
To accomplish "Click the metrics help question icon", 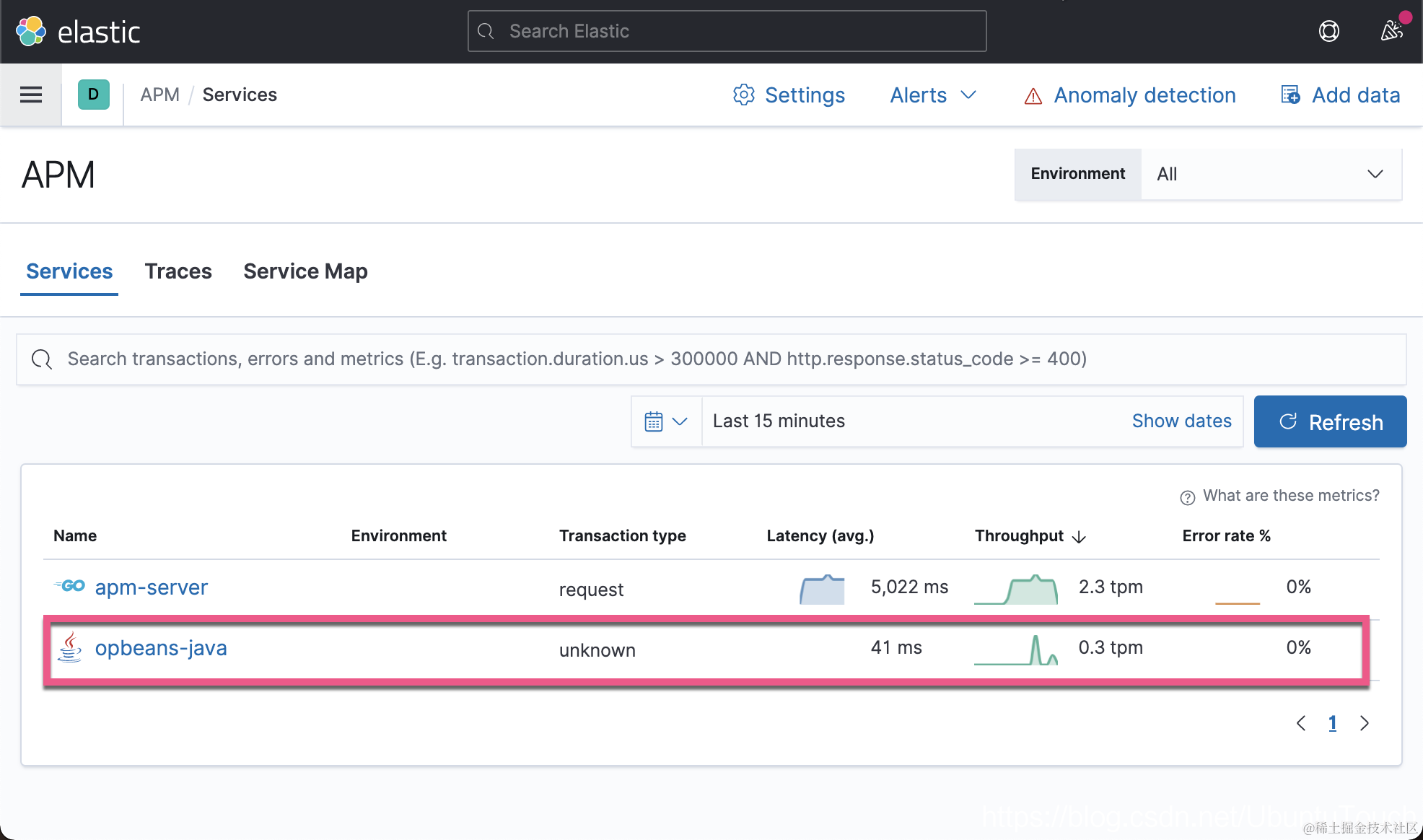I will pos(1187,497).
